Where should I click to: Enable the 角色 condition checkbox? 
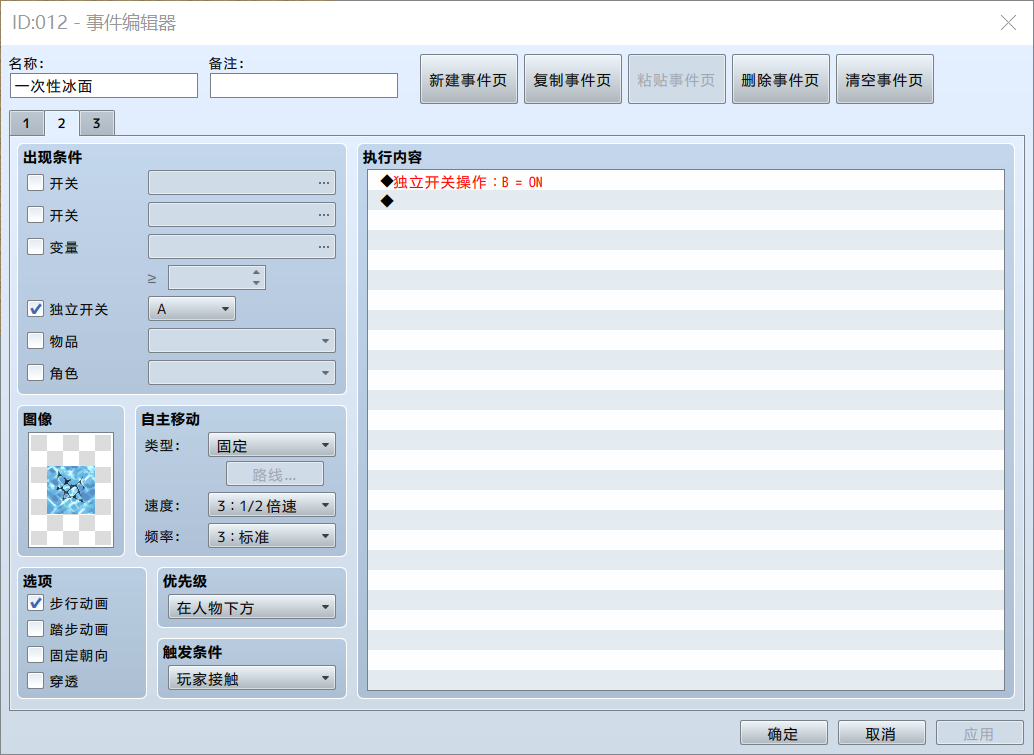[x=36, y=373]
